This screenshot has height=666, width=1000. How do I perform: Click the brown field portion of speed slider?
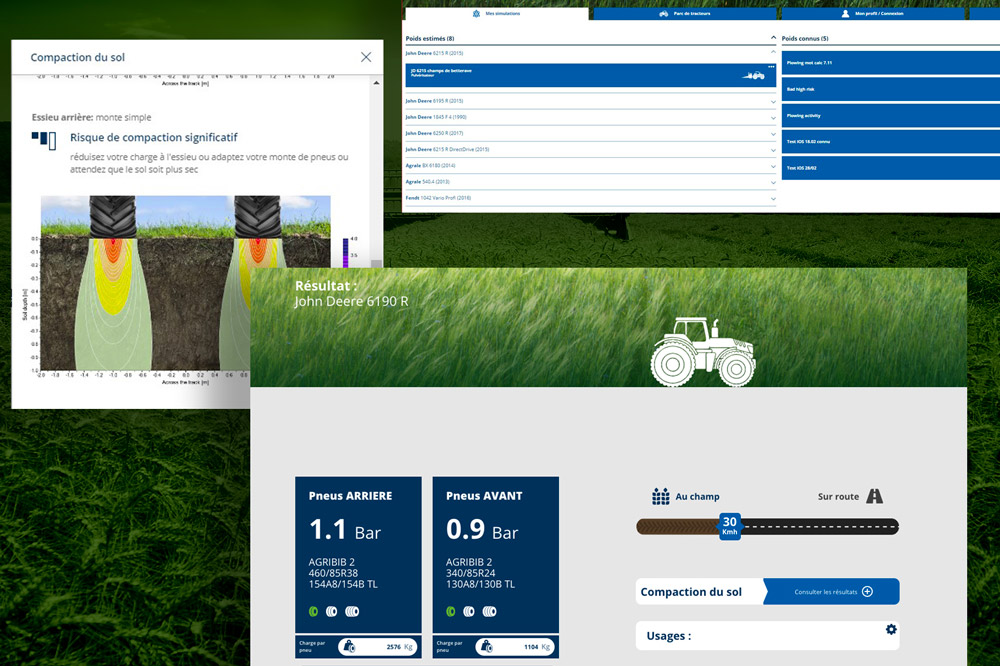tap(677, 527)
